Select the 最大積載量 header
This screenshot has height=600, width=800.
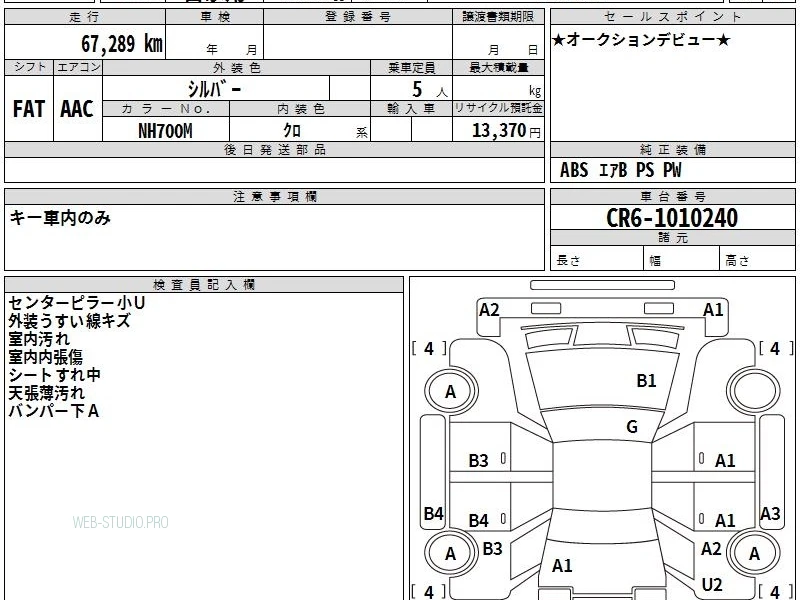[498, 67]
